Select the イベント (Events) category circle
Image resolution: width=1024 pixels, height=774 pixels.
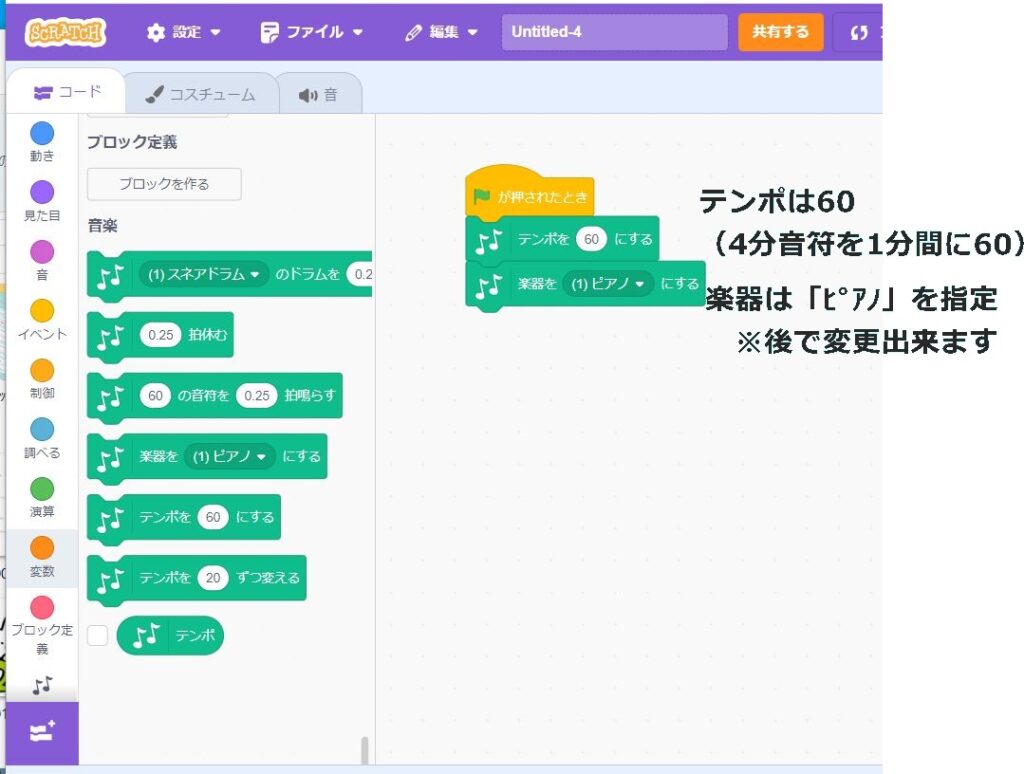42,311
